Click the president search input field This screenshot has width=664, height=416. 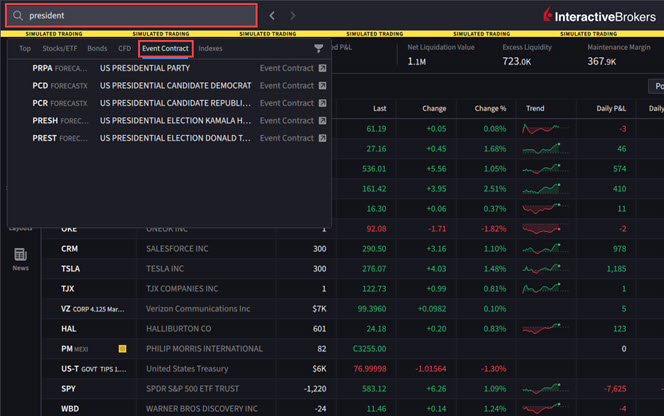click(131, 16)
